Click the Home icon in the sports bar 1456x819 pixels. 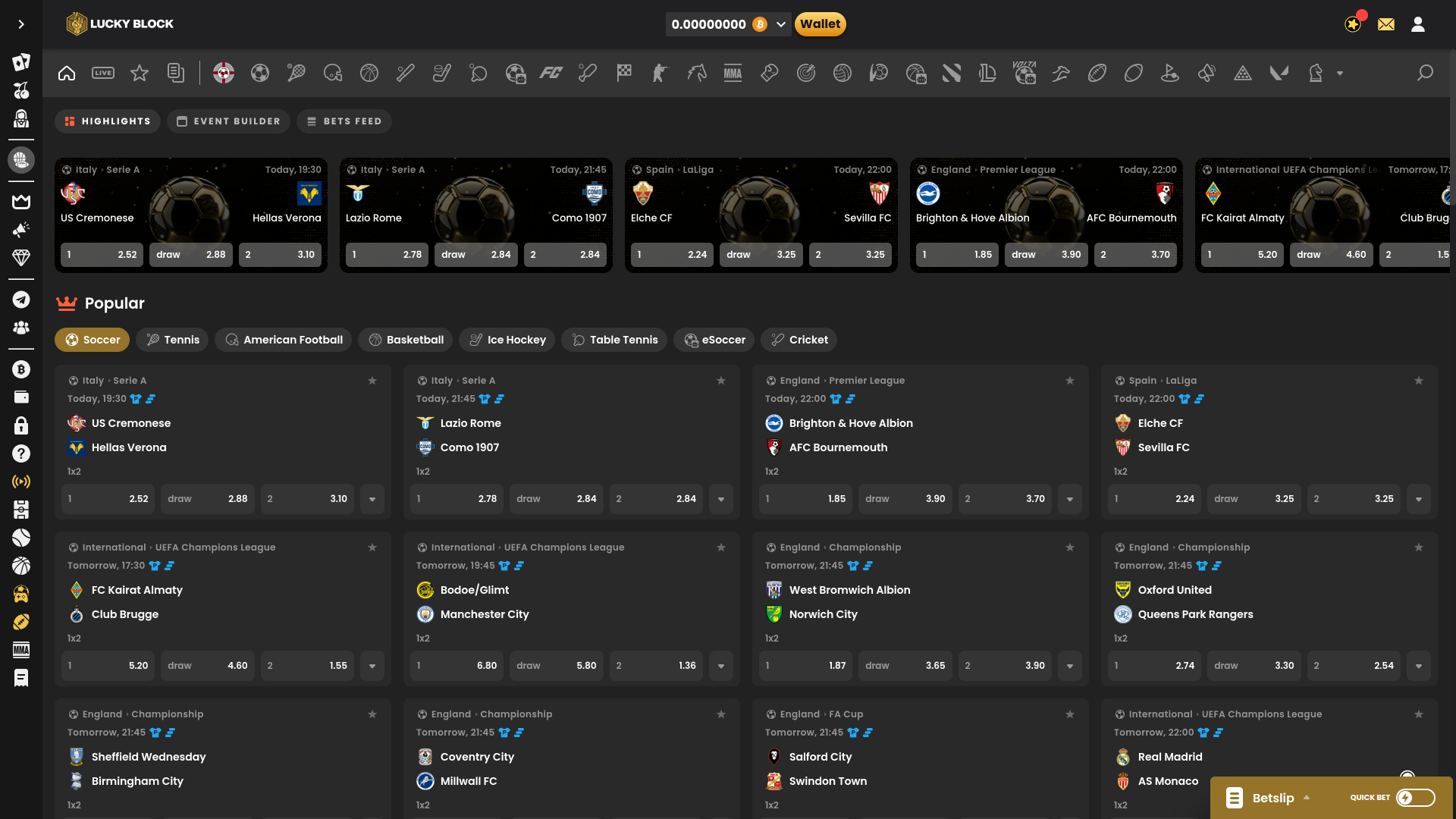67,74
